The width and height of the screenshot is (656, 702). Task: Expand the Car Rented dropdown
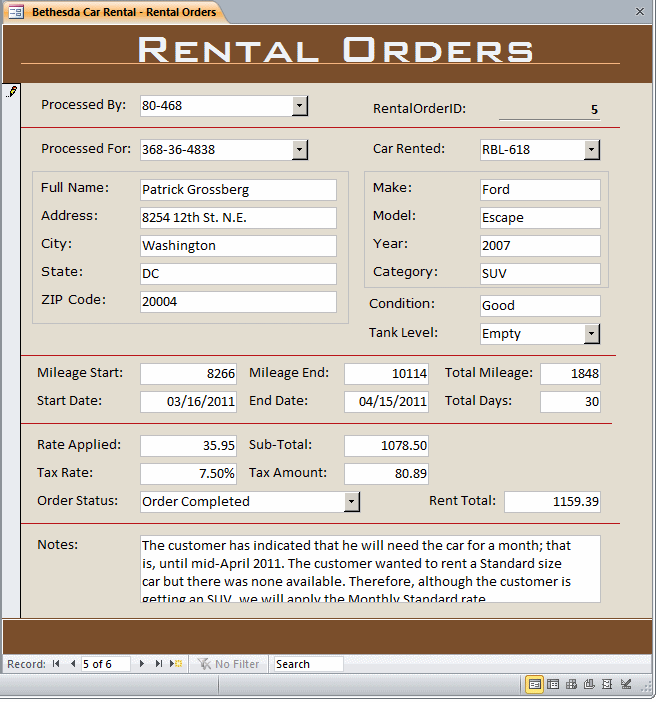pyautogui.click(x=592, y=150)
